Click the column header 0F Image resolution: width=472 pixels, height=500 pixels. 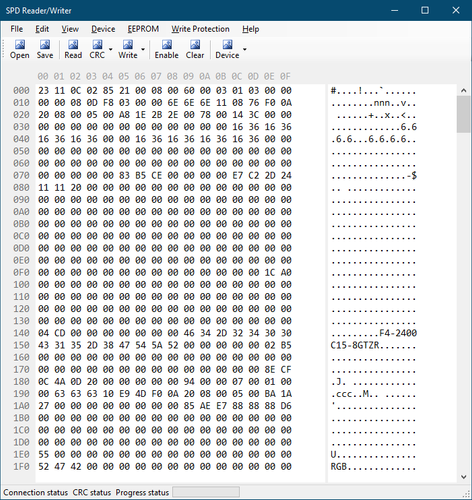point(285,76)
